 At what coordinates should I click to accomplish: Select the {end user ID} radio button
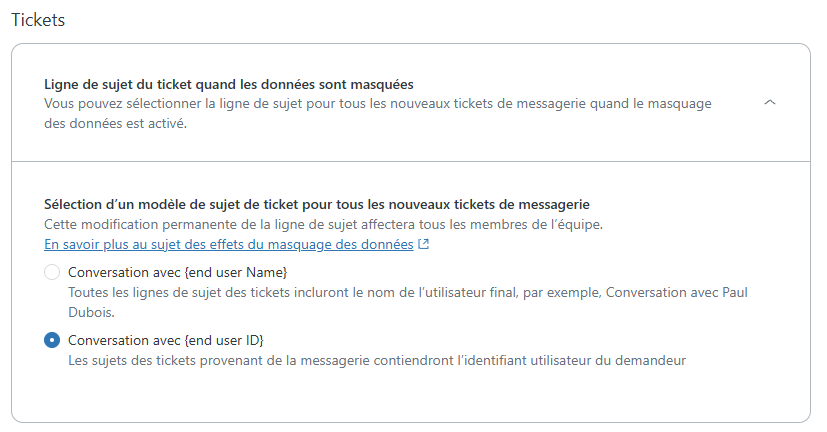[52, 340]
